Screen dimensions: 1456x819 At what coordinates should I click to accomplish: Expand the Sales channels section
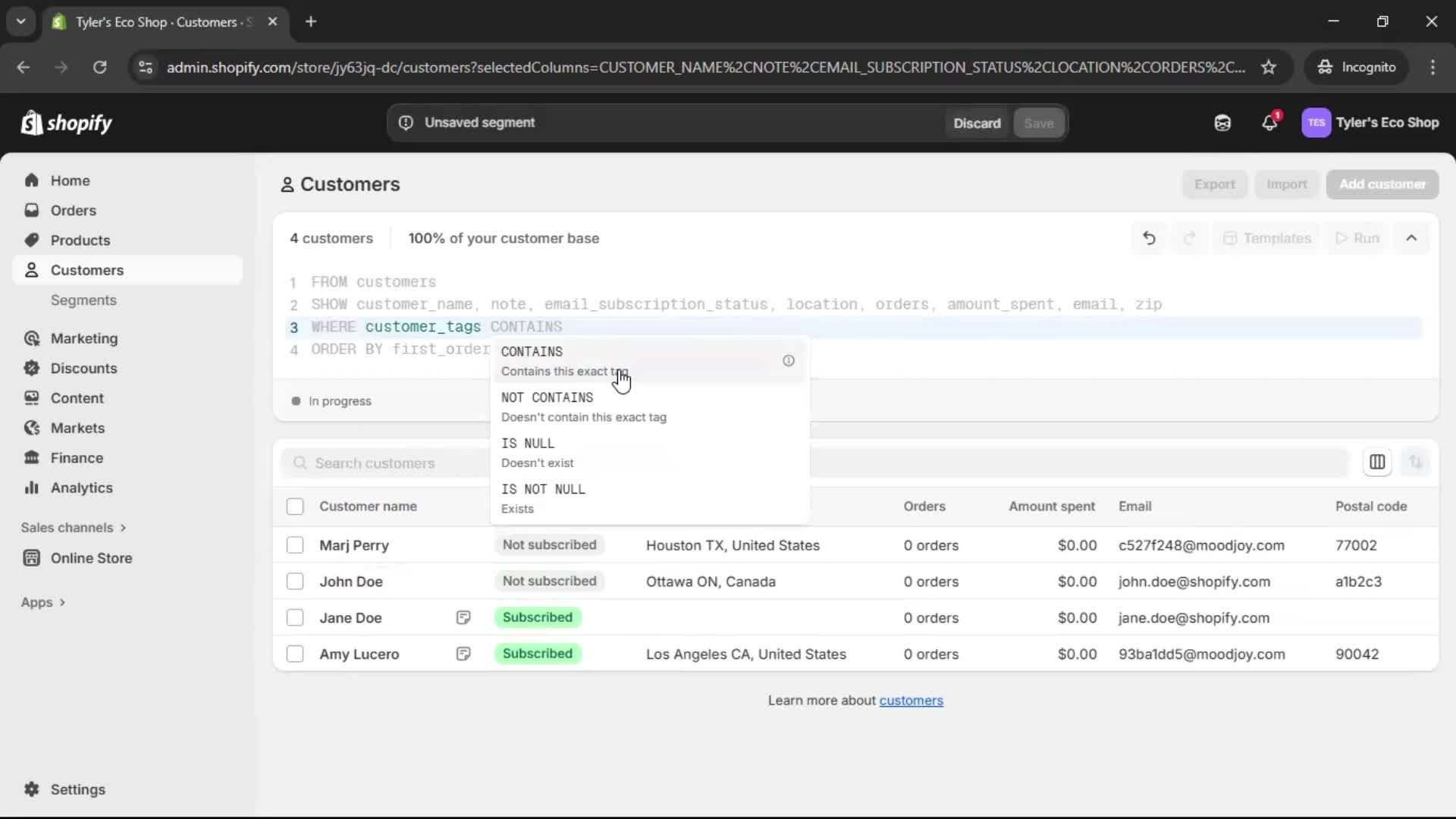(74, 527)
